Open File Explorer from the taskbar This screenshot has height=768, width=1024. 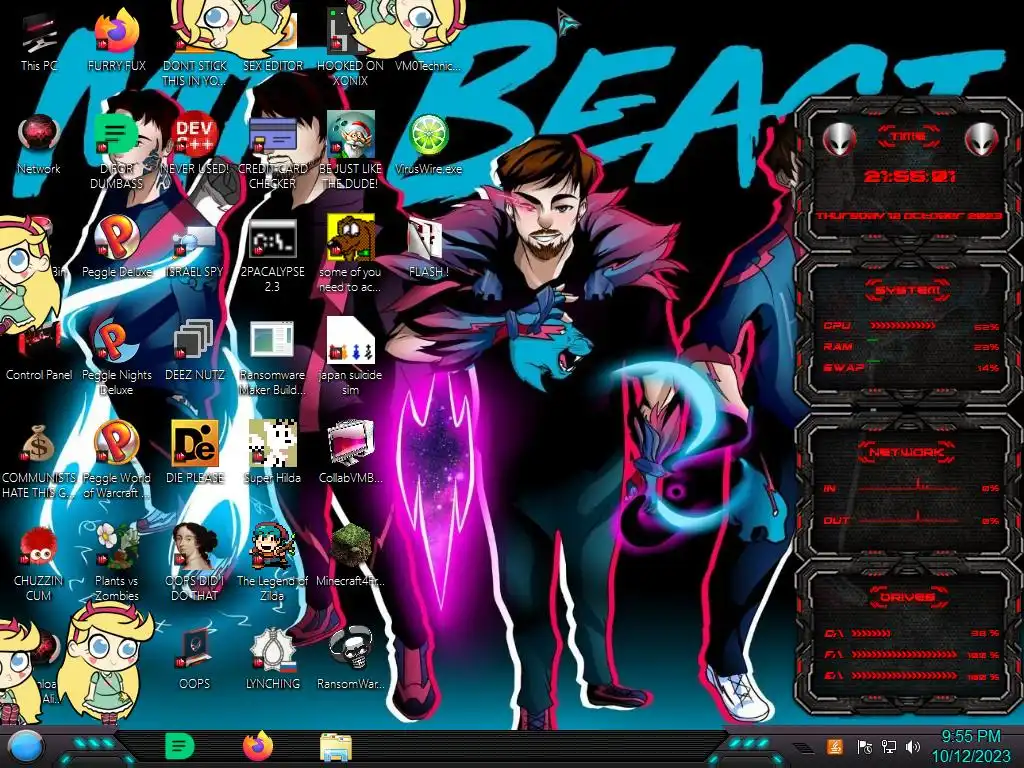pyautogui.click(x=336, y=747)
